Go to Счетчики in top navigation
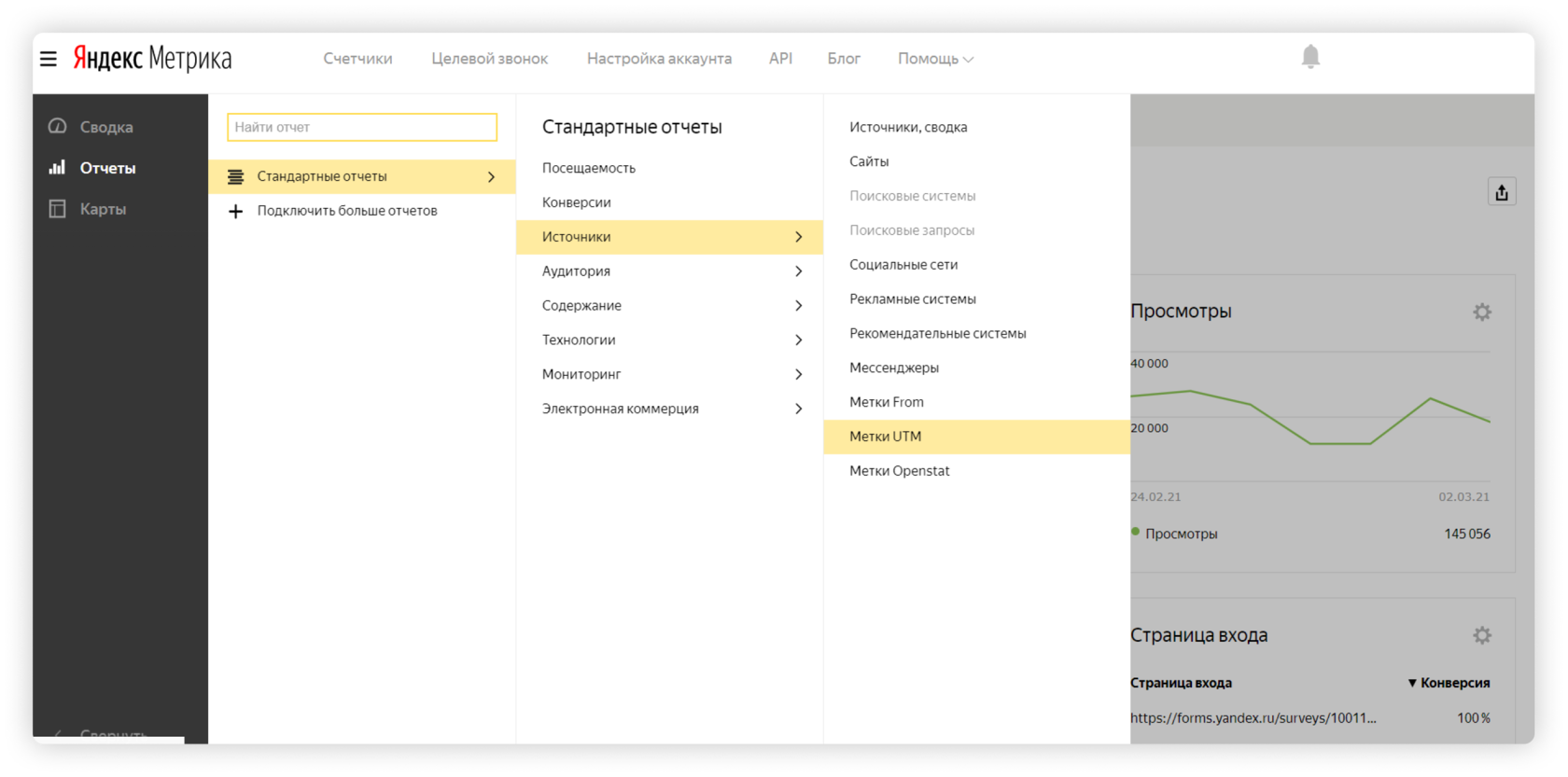Image resolution: width=1568 pixels, height=777 pixels. (357, 59)
